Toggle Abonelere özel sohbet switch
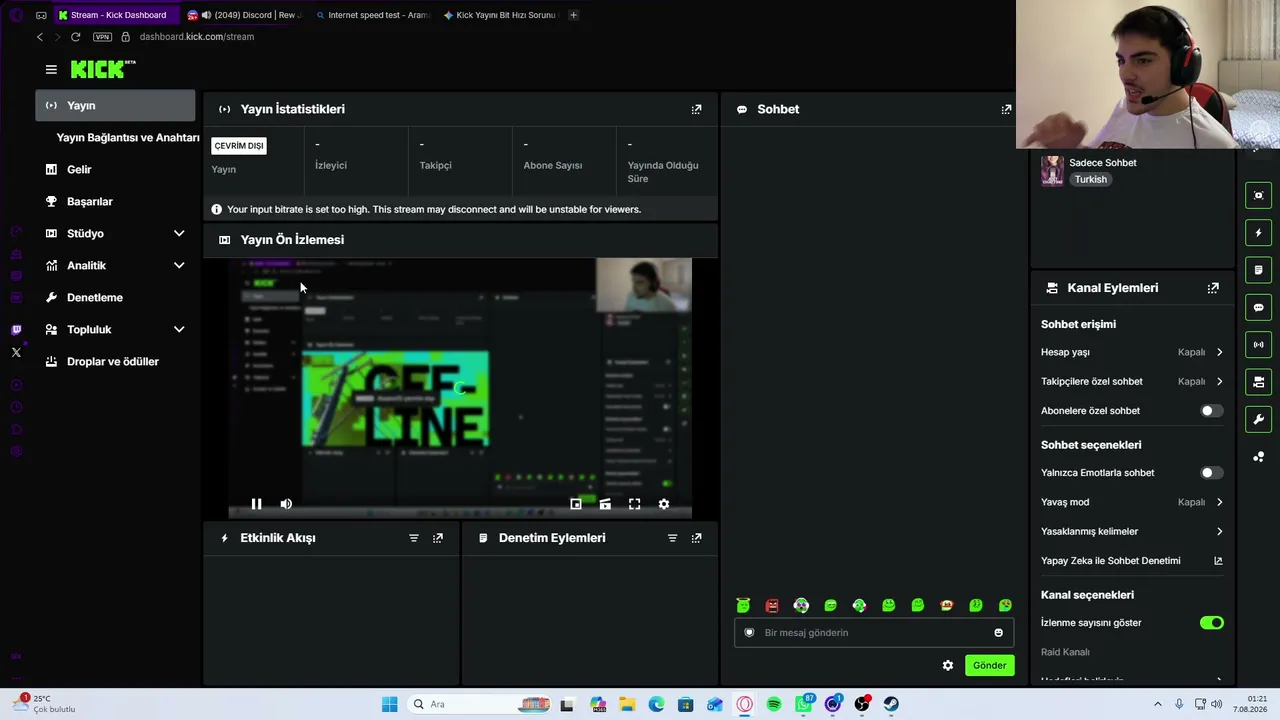 point(1211,411)
